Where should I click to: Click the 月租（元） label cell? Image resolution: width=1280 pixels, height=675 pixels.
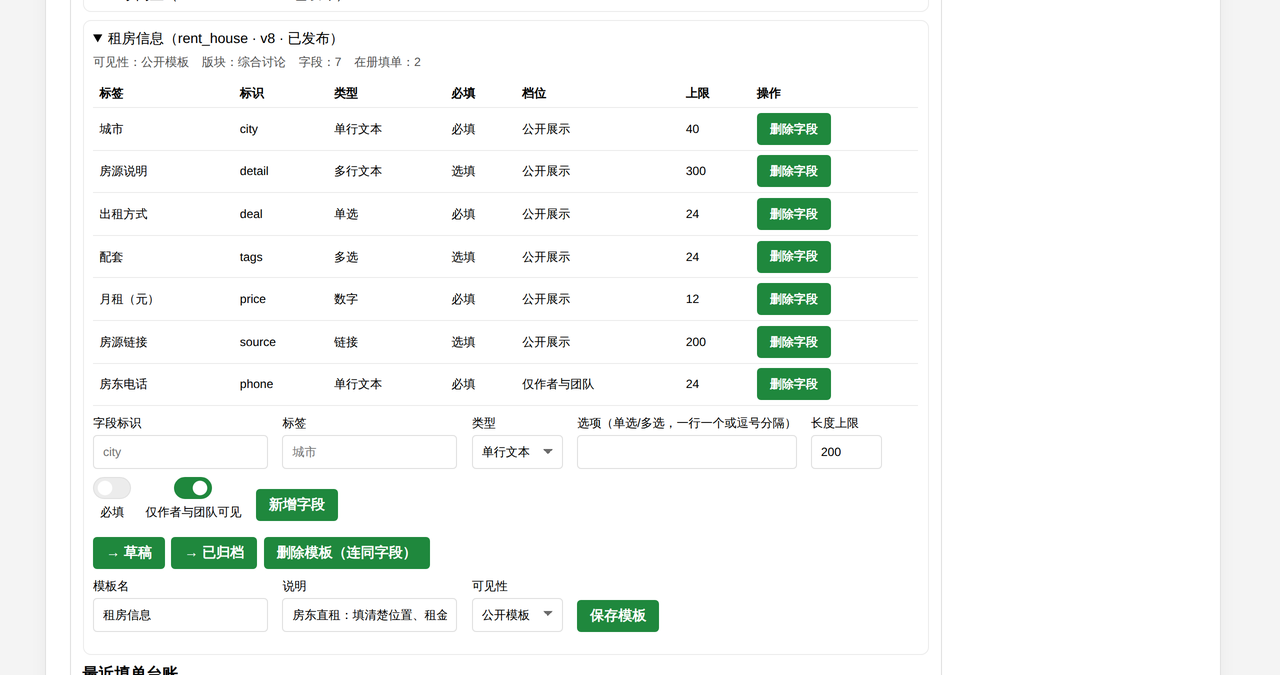click(x=129, y=299)
